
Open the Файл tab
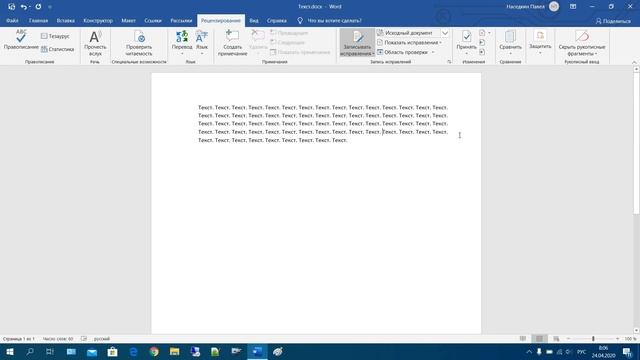click(12, 20)
